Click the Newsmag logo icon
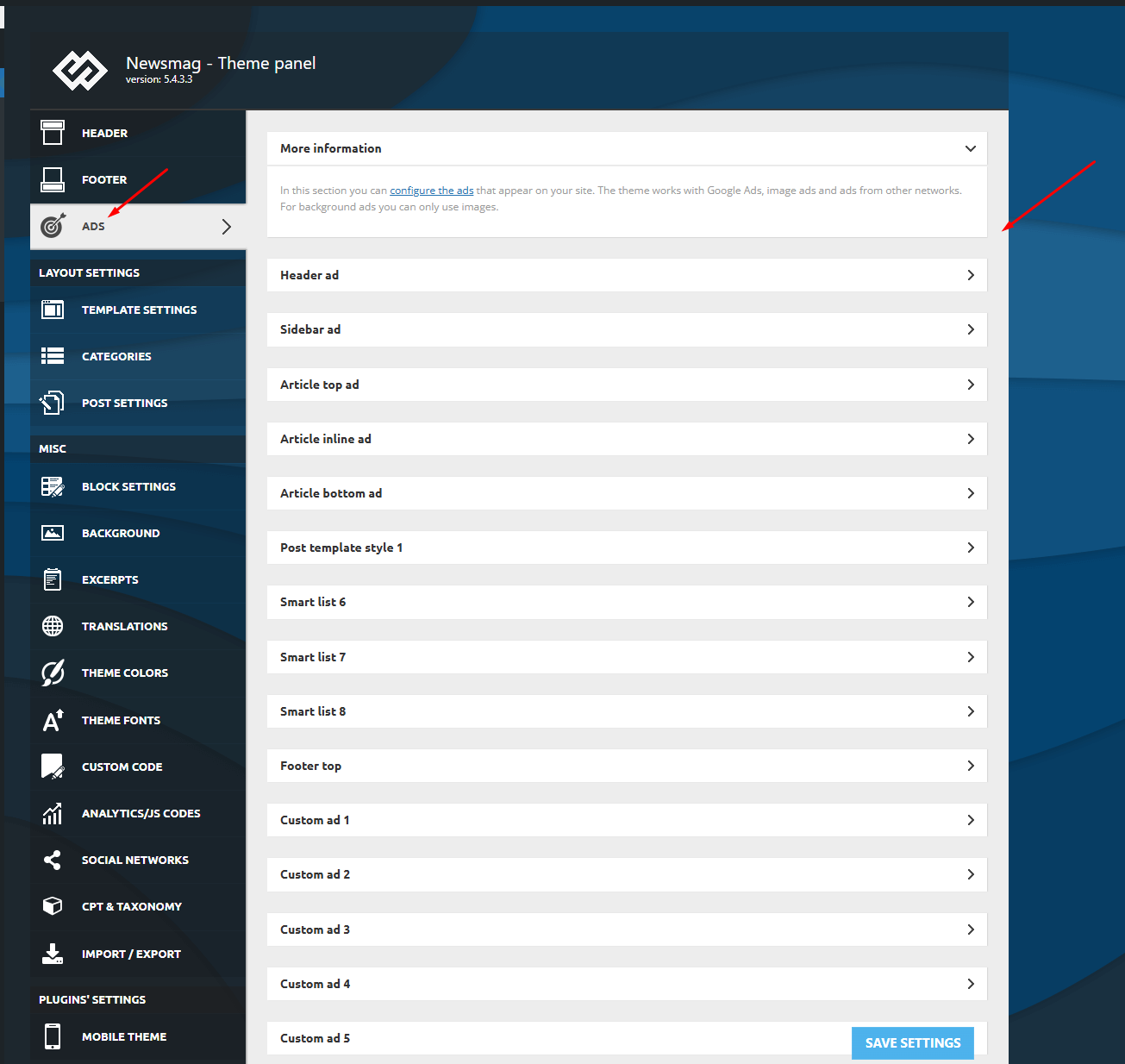The height and width of the screenshot is (1064, 1125). tap(79, 71)
